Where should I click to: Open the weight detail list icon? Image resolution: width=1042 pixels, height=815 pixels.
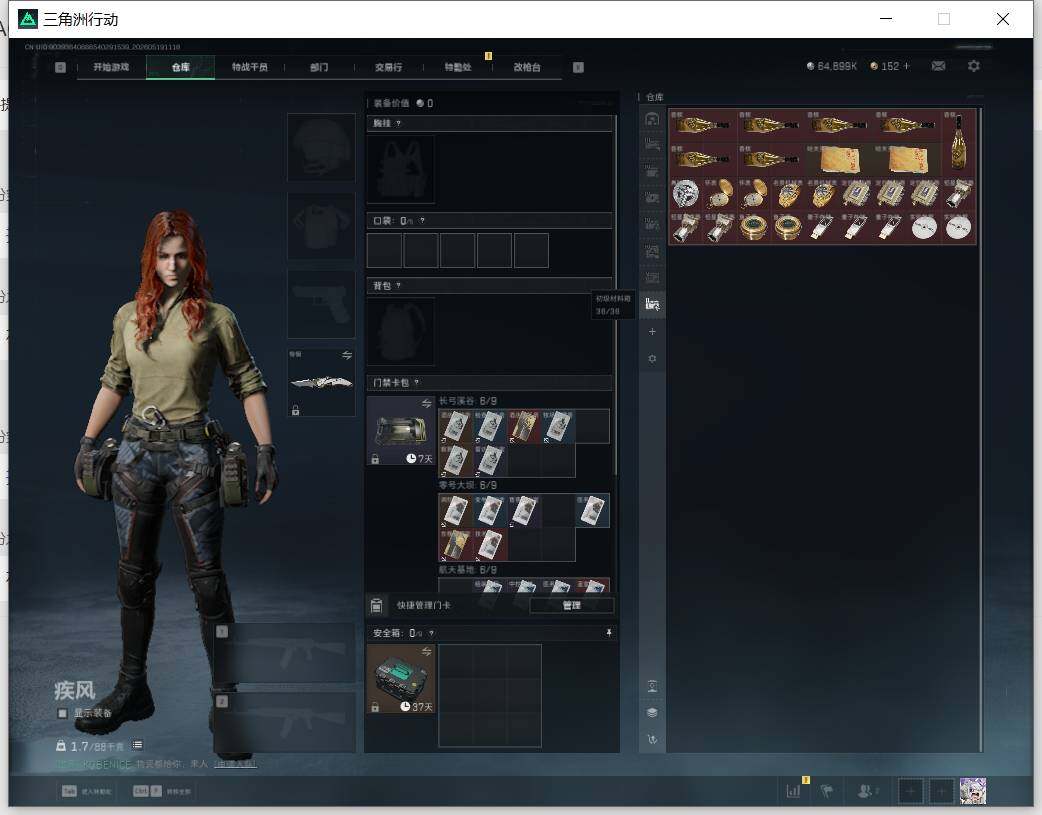coord(137,745)
